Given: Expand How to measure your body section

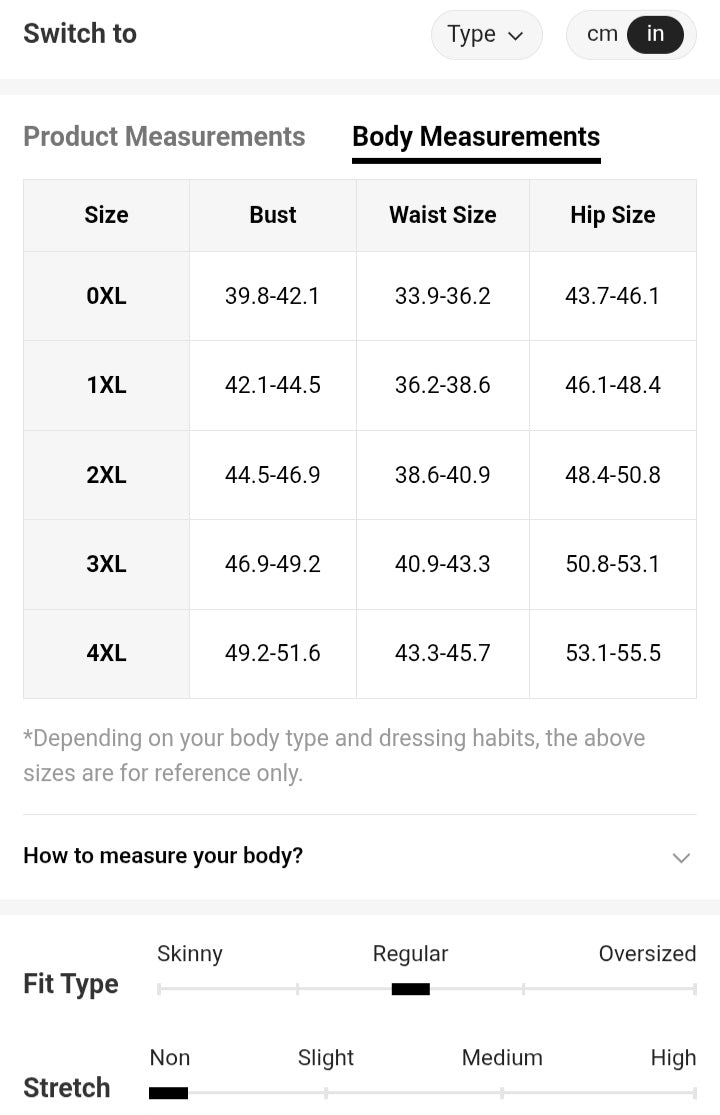Looking at the screenshot, I should [163, 856].
